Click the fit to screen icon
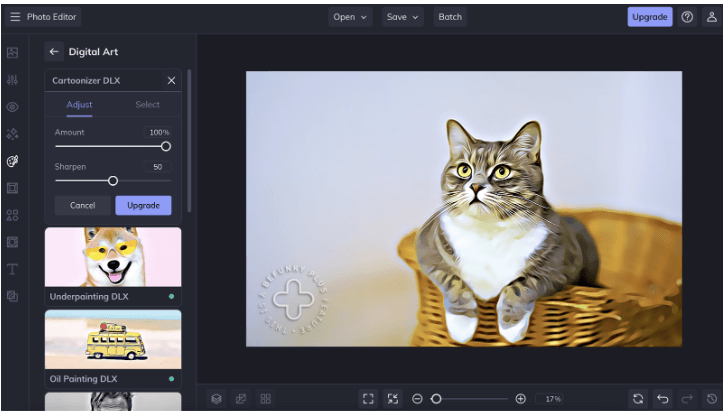Image resolution: width=724 pixels, height=411 pixels. coord(368,398)
